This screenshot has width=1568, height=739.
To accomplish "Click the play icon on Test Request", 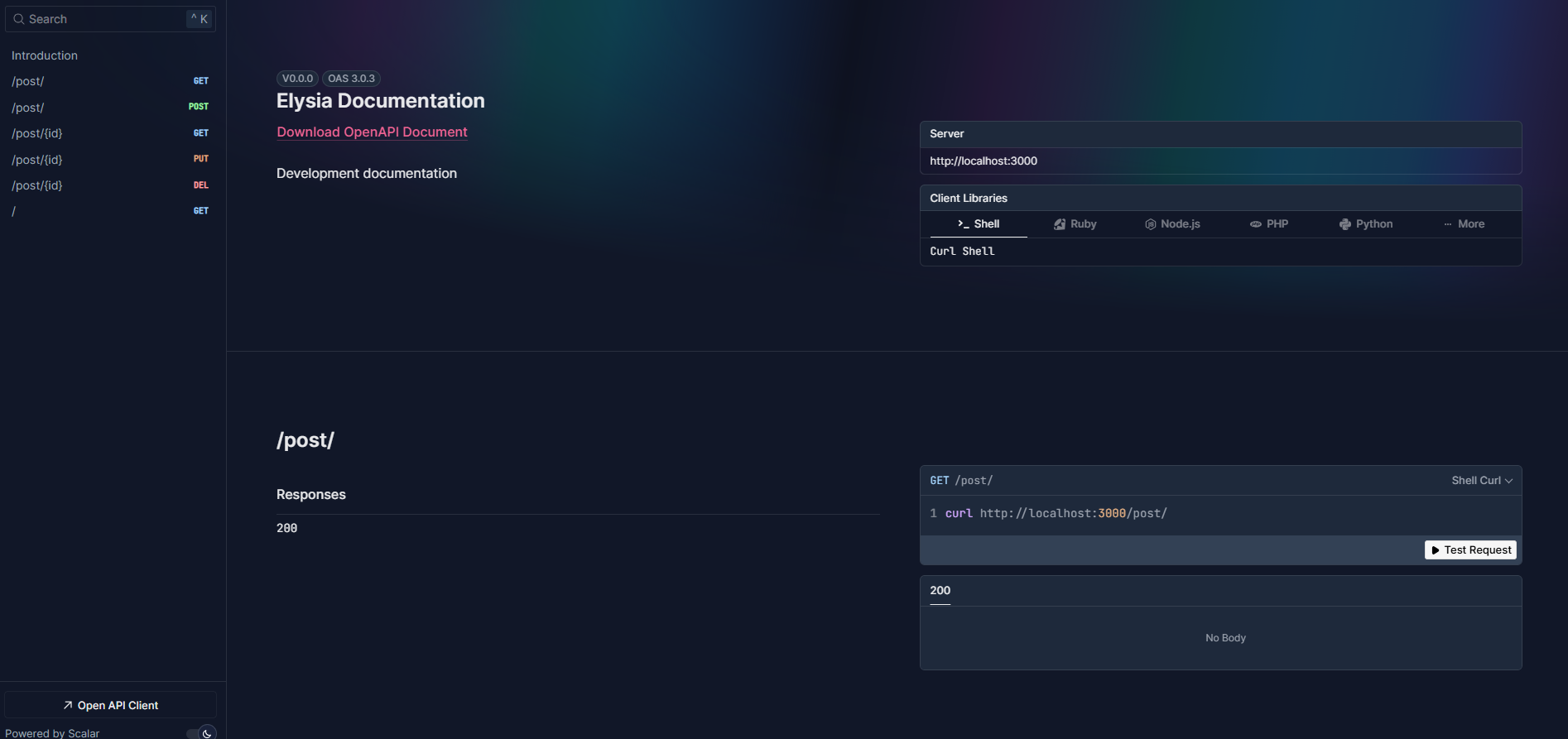I will (1436, 550).
